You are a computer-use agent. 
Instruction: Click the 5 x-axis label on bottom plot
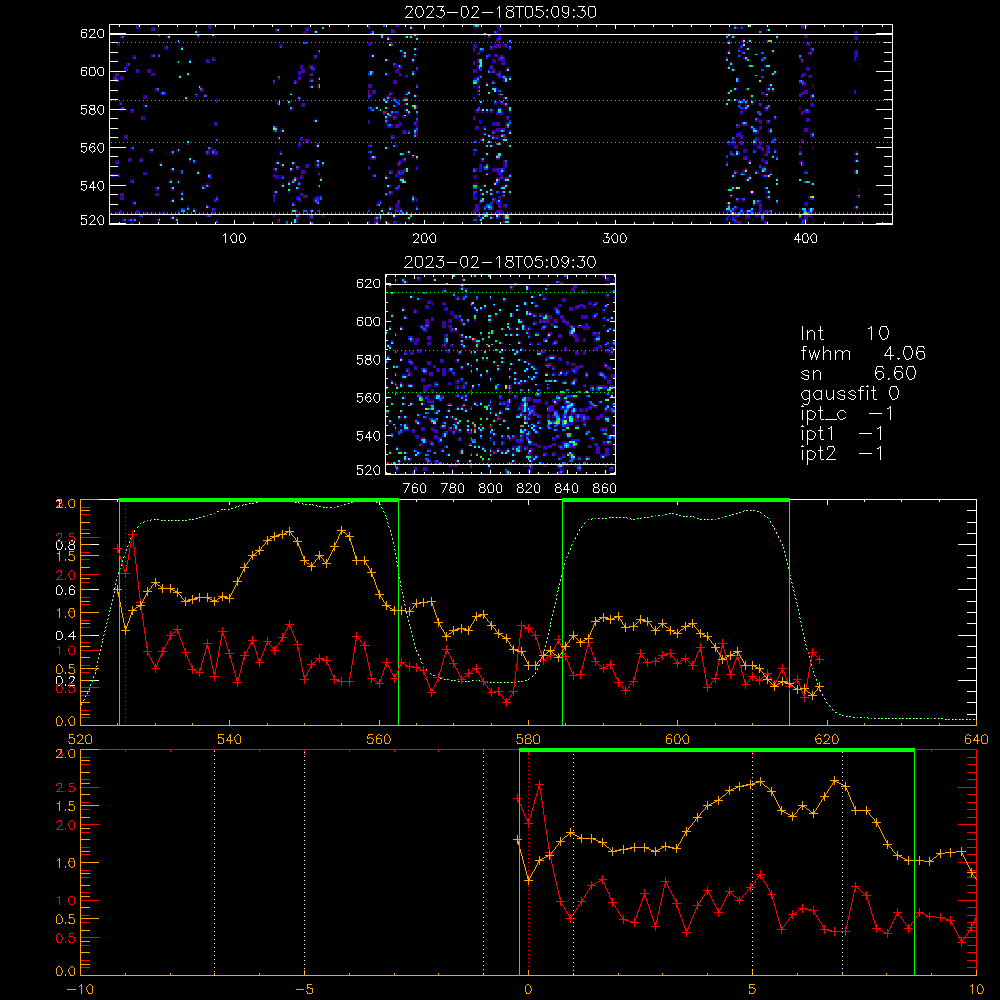point(753,989)
